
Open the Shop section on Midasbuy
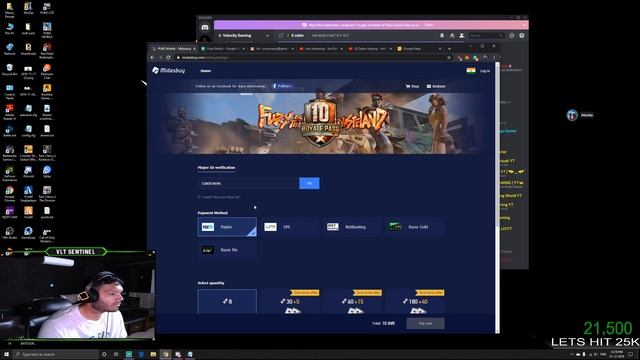[412, 87]
